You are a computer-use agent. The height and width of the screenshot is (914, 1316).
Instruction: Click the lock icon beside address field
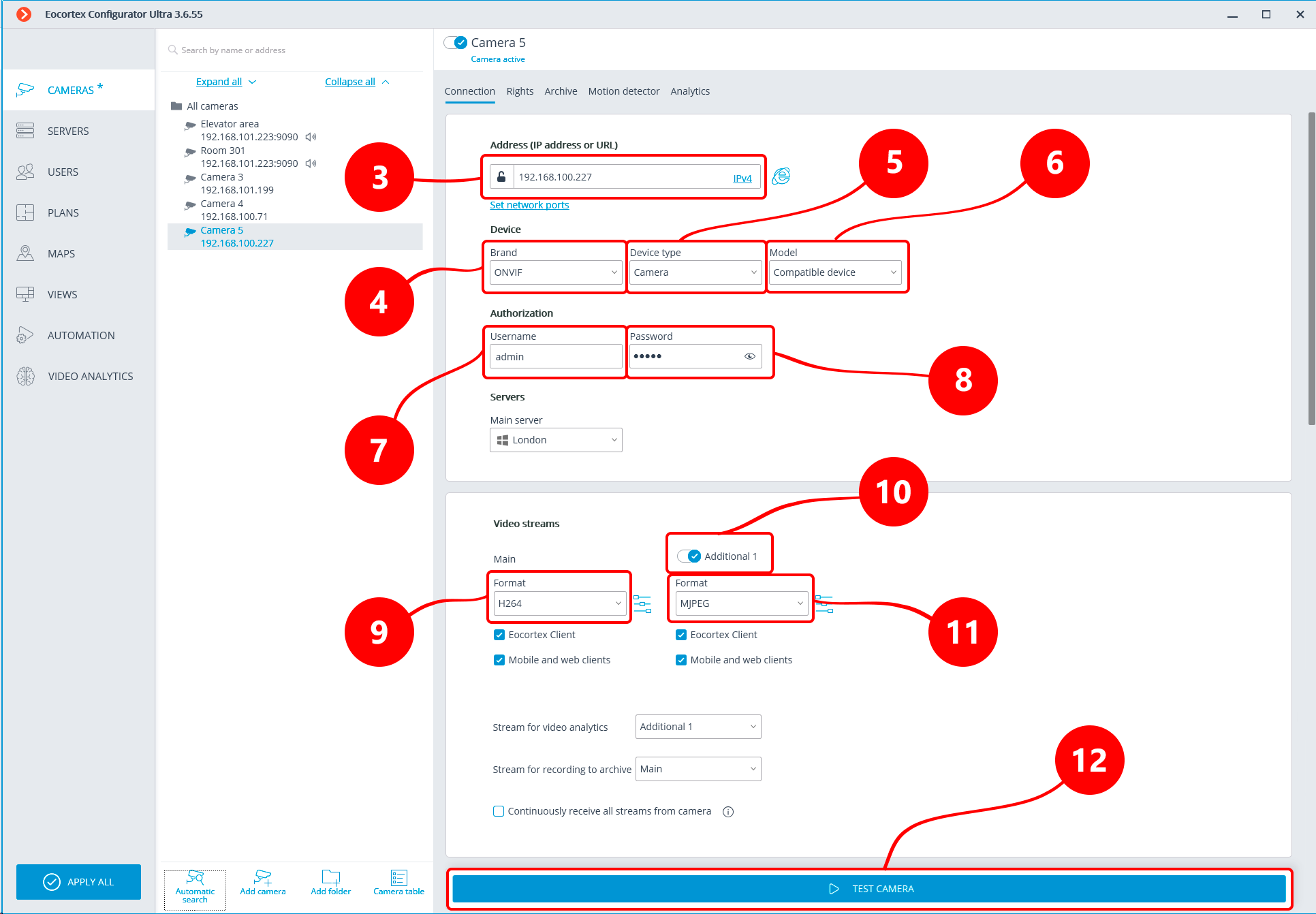(501, 177)
